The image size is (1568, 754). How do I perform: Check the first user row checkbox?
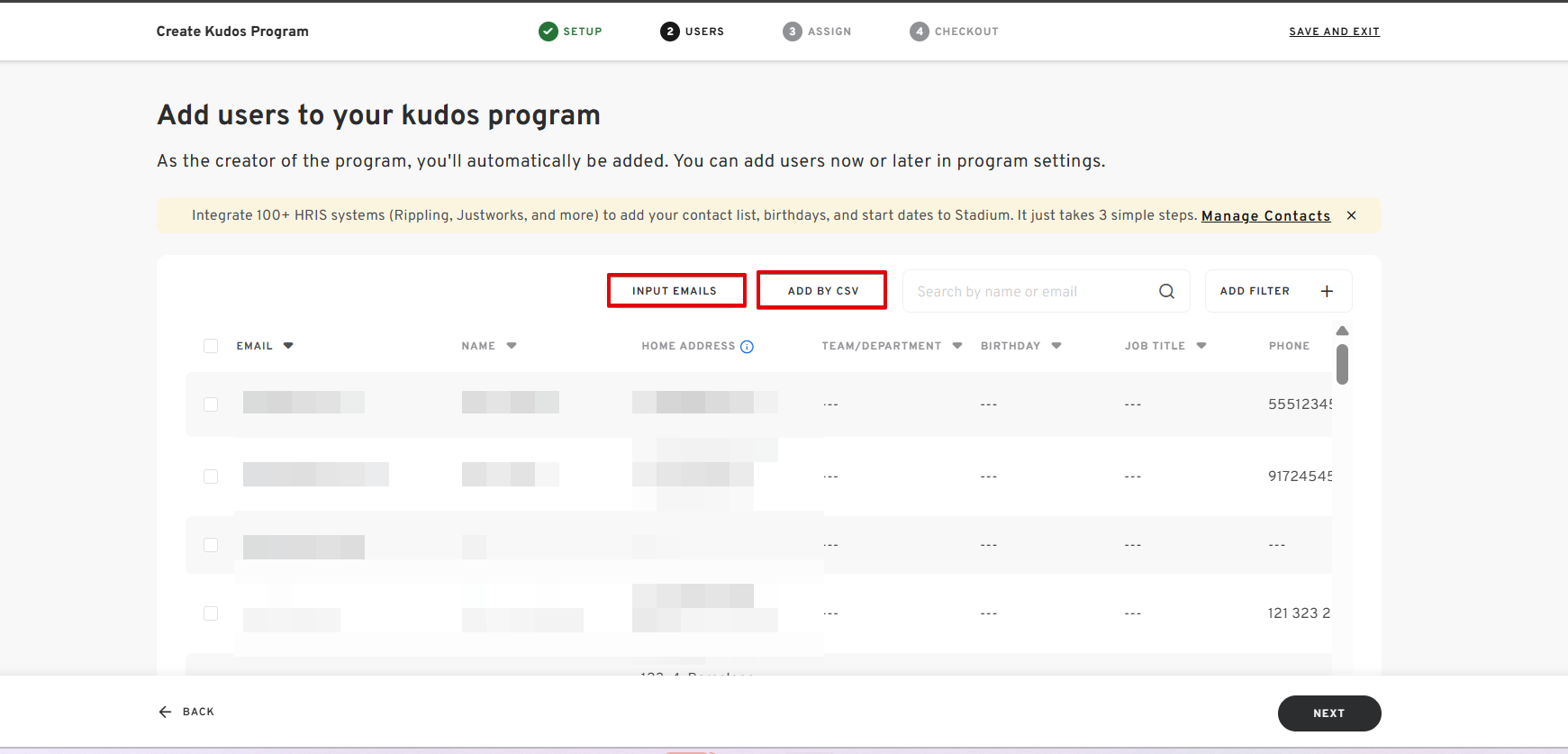(x=211, y=404)
